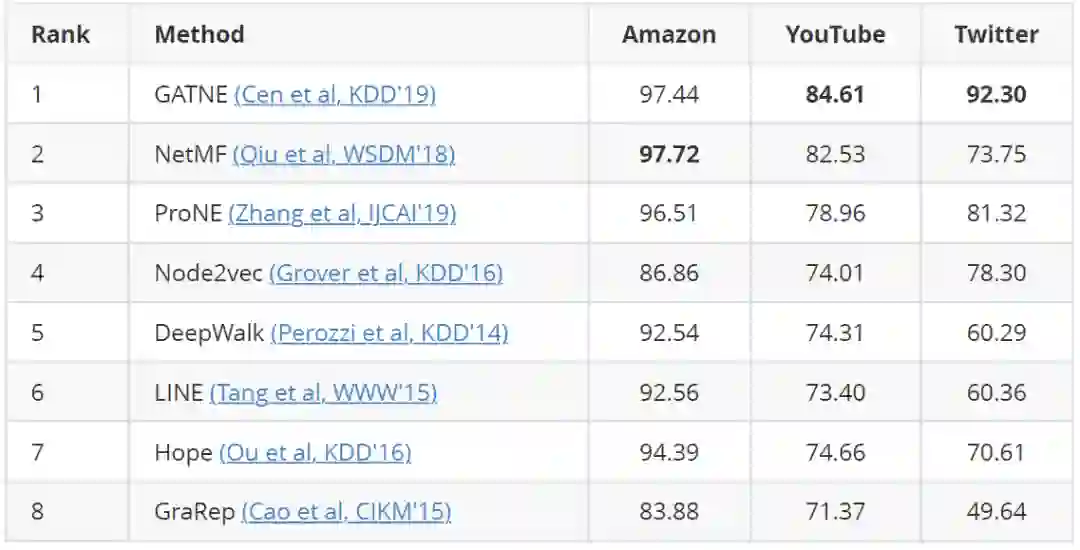Click the Twitter column header
The image size is (1080, 550).
point(996,34)
